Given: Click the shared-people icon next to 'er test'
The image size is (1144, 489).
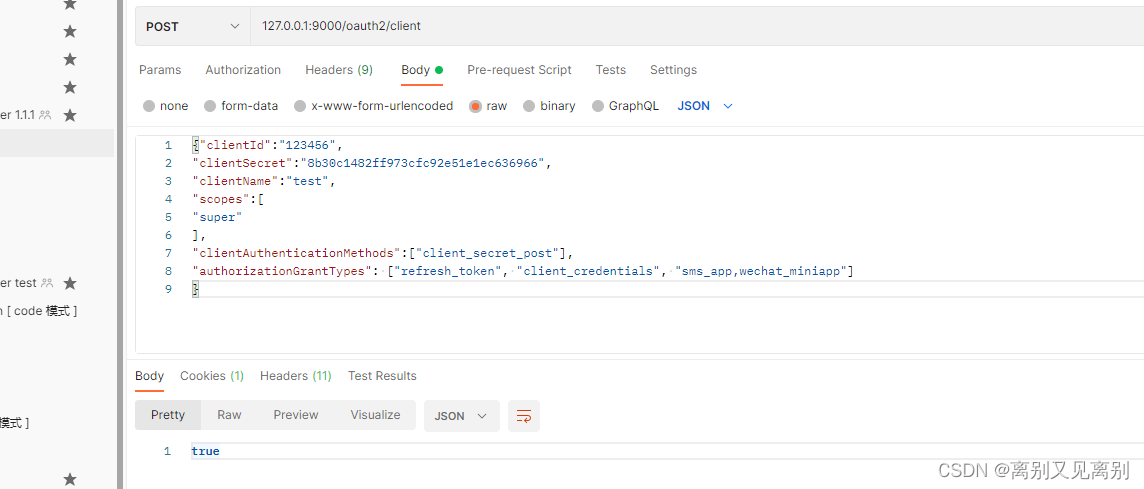Looking at the screenshot, I should (x=47, y=282).
